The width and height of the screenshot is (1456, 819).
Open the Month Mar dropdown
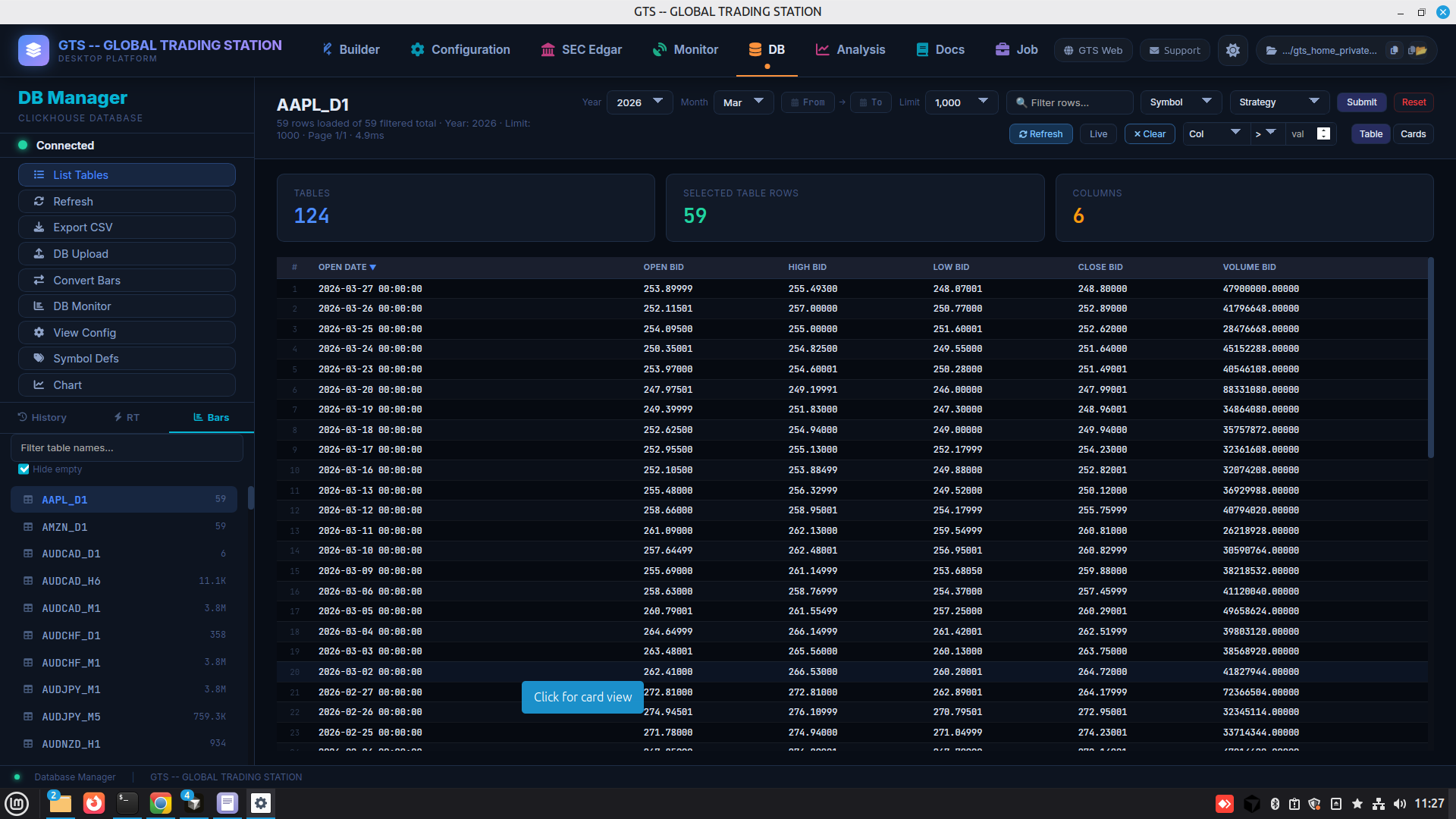point(743,102)
